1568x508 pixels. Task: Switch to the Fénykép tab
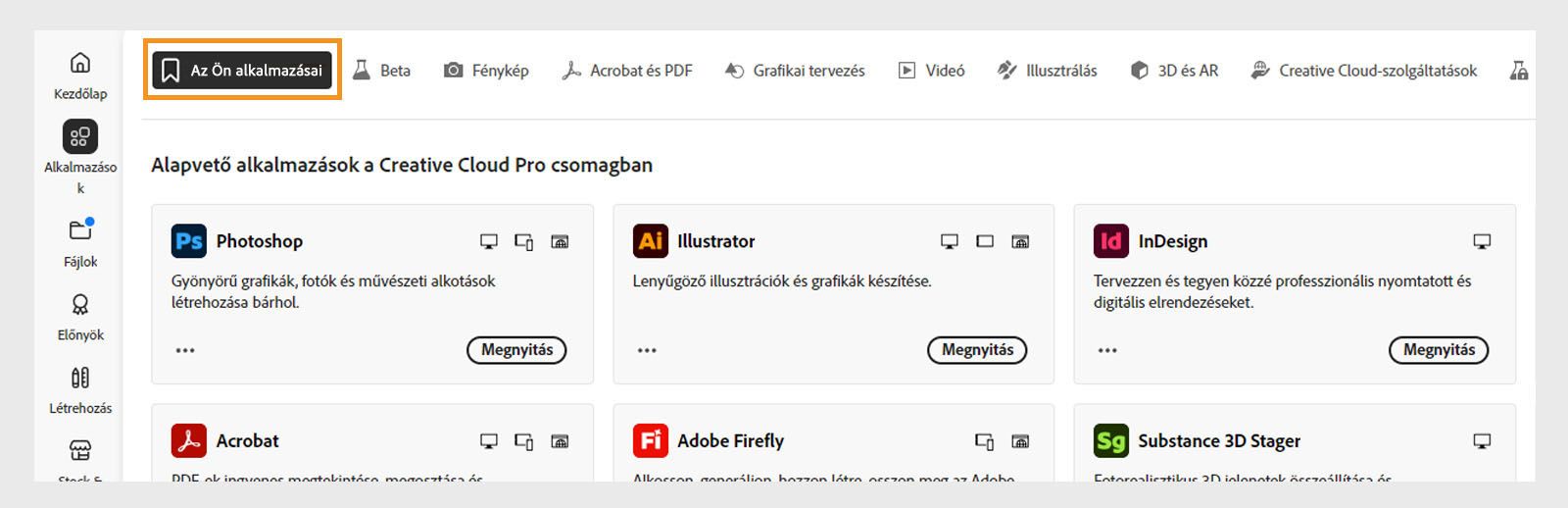(x=486, y=71)
